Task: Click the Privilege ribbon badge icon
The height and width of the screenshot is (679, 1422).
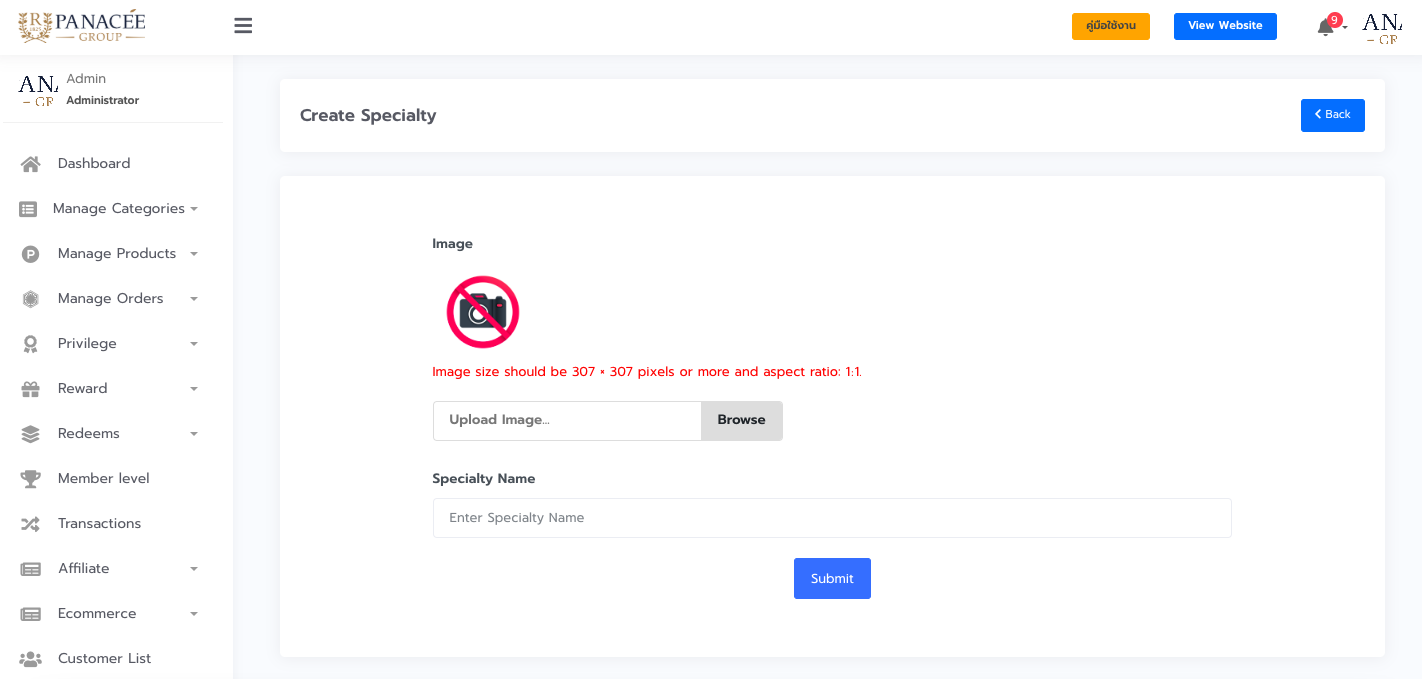Action: tap(31, 344)
